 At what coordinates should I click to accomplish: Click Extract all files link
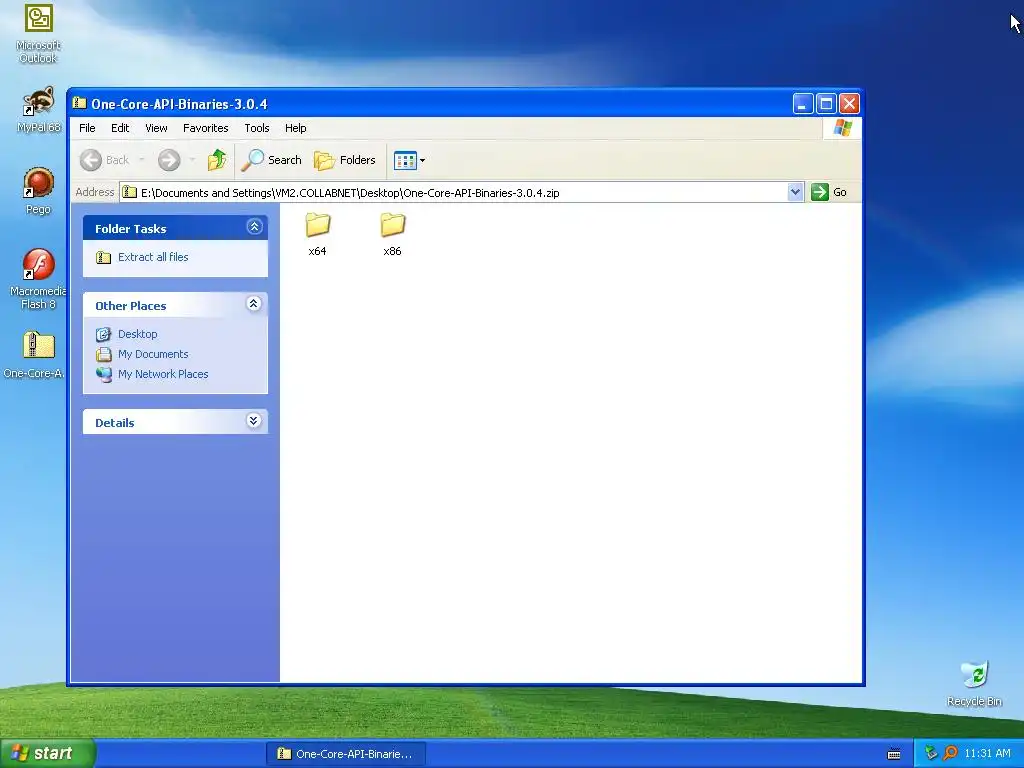click(153, 257)
